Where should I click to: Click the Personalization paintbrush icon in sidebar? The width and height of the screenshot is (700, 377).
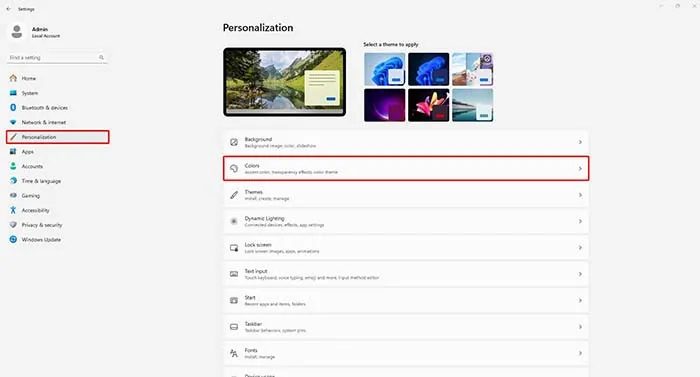[13, 137]
